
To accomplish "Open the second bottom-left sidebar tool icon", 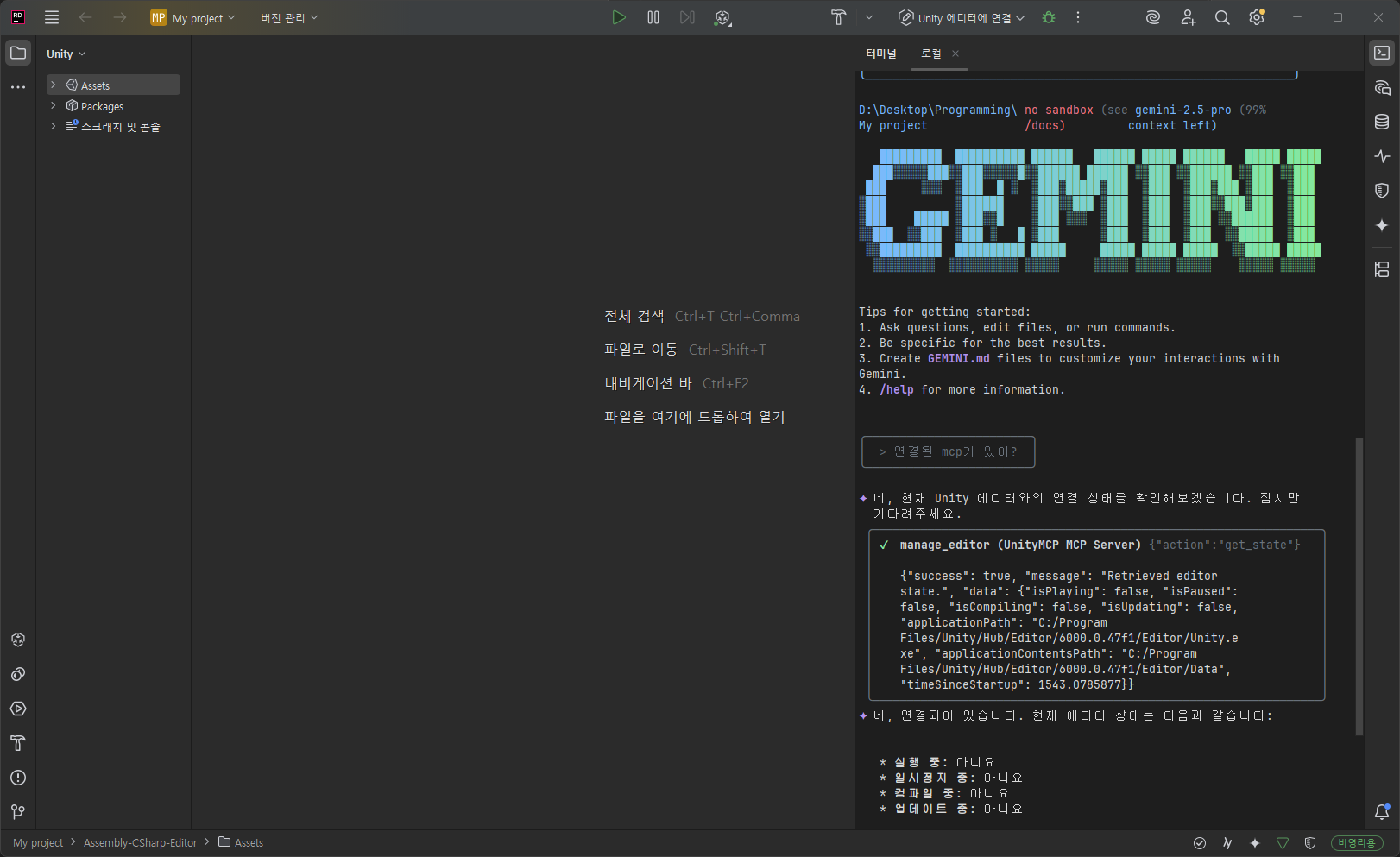I will click(18, 674).
